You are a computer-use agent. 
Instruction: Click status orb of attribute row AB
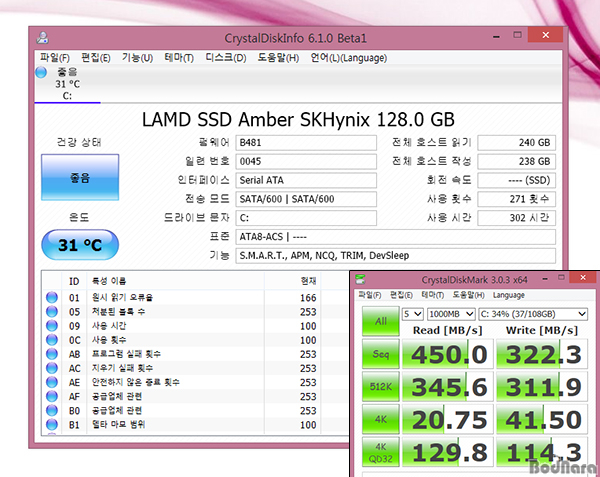pos(52,354)
